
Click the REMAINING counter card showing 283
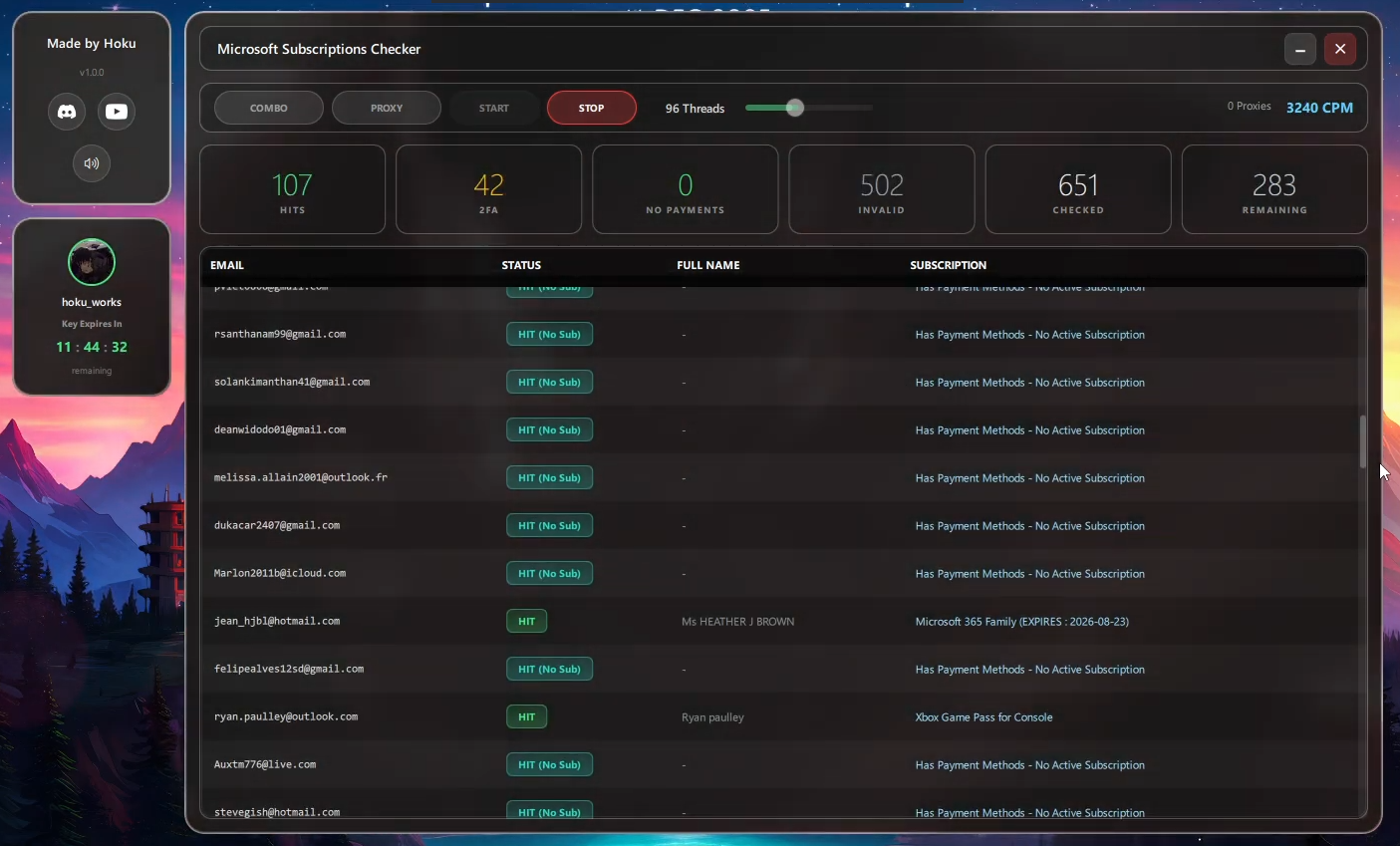(x=1274, y=188)
